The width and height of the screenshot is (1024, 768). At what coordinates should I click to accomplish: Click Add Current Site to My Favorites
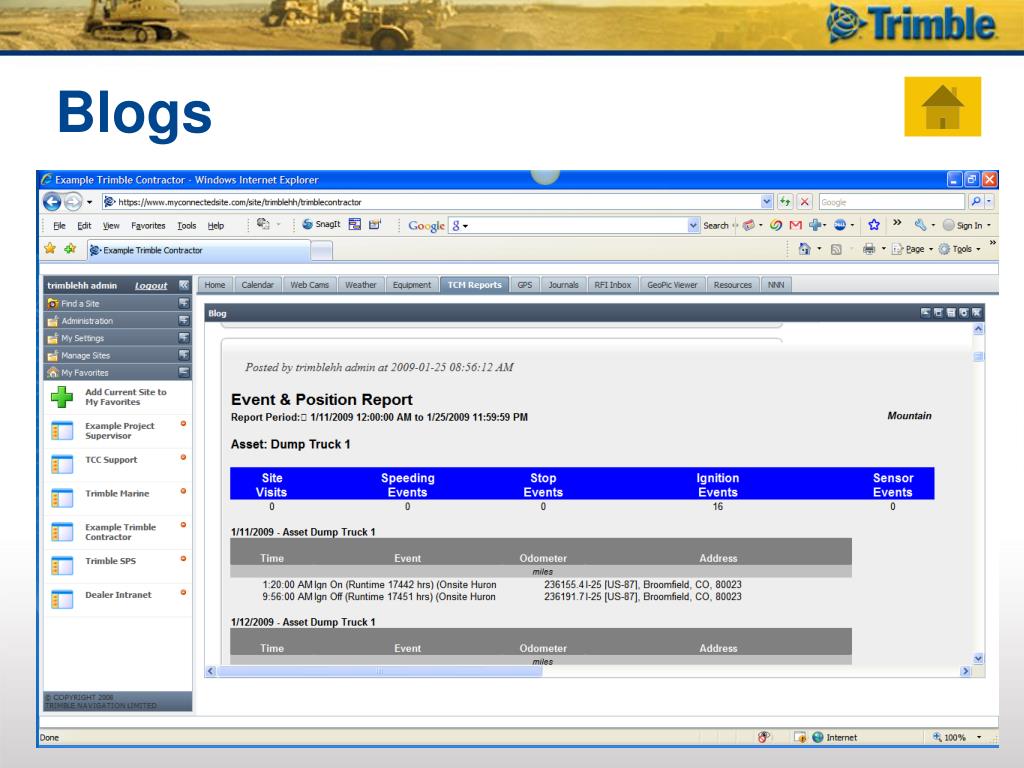[x=125, y=397]
